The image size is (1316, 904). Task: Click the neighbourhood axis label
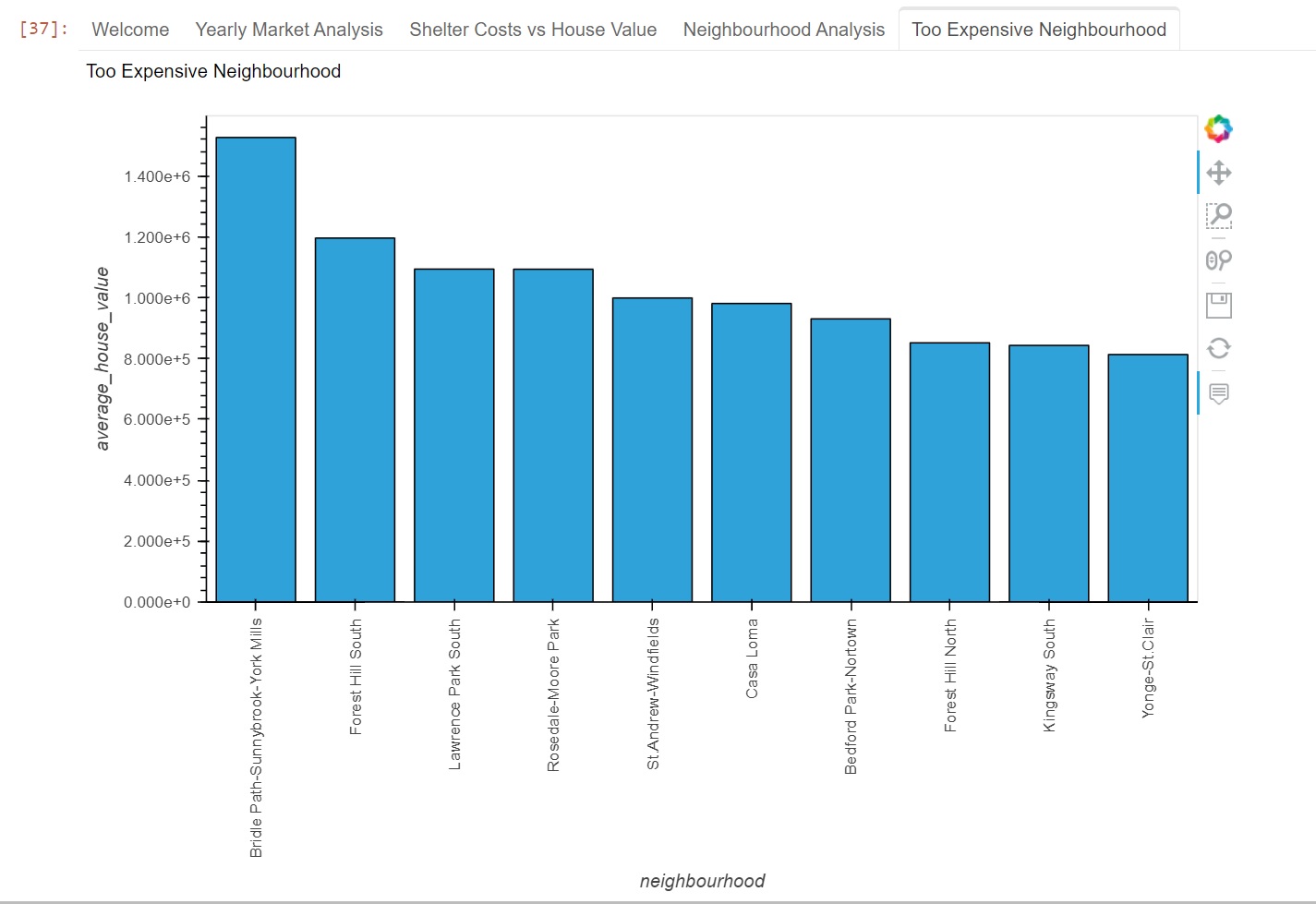(x=702, y=880)
